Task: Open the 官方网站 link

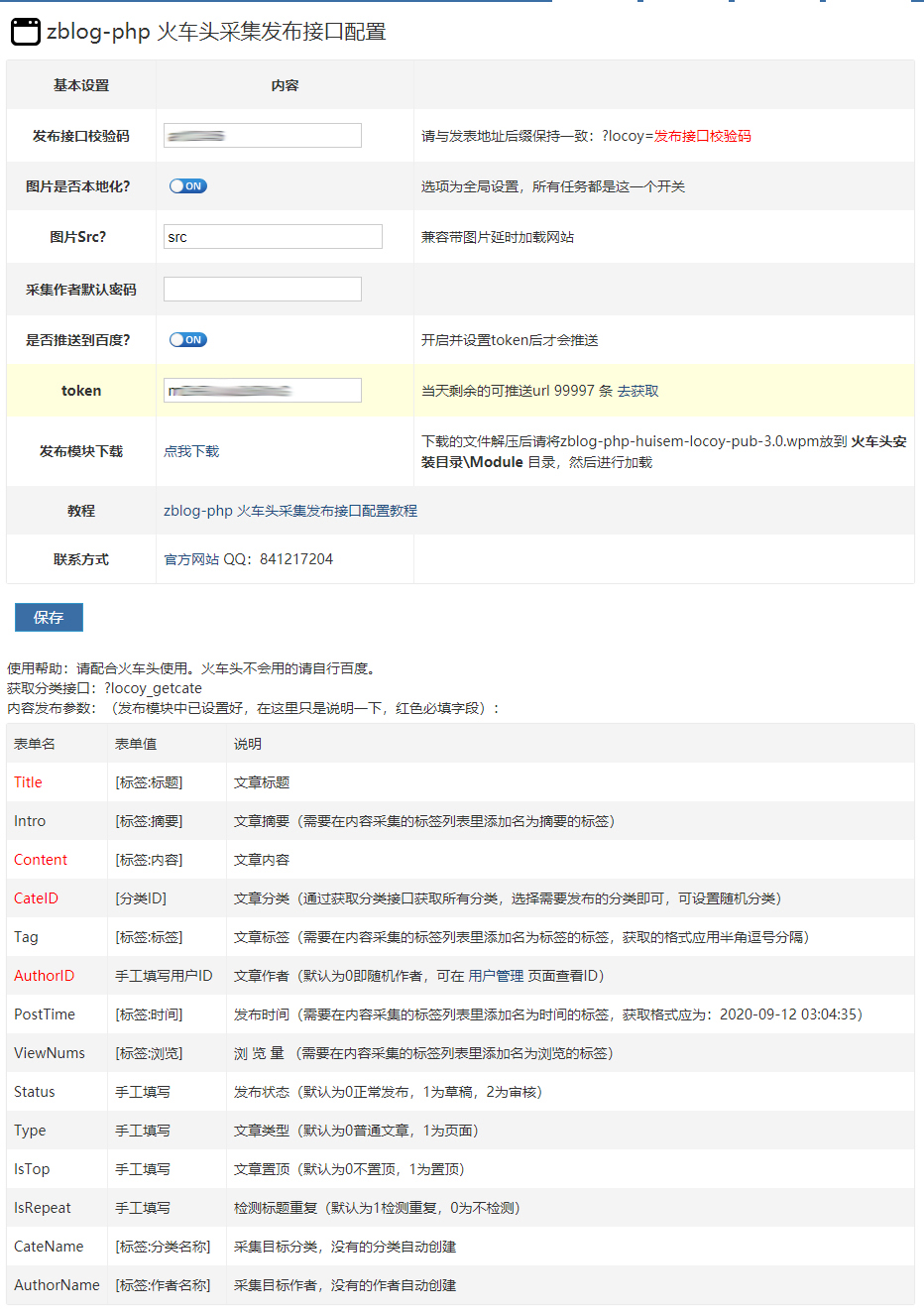Action: (x=191, y=559)
